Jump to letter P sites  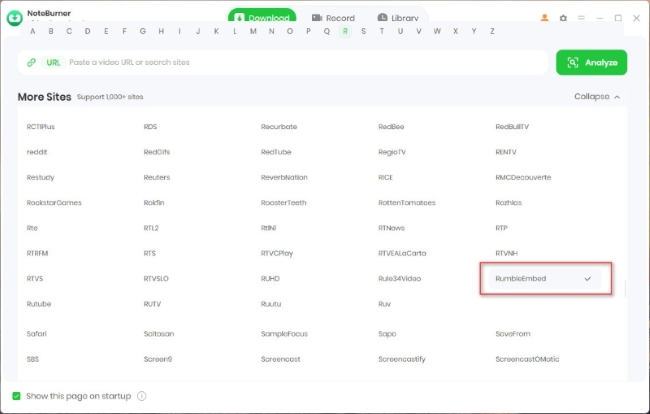(x=308, y=31)
